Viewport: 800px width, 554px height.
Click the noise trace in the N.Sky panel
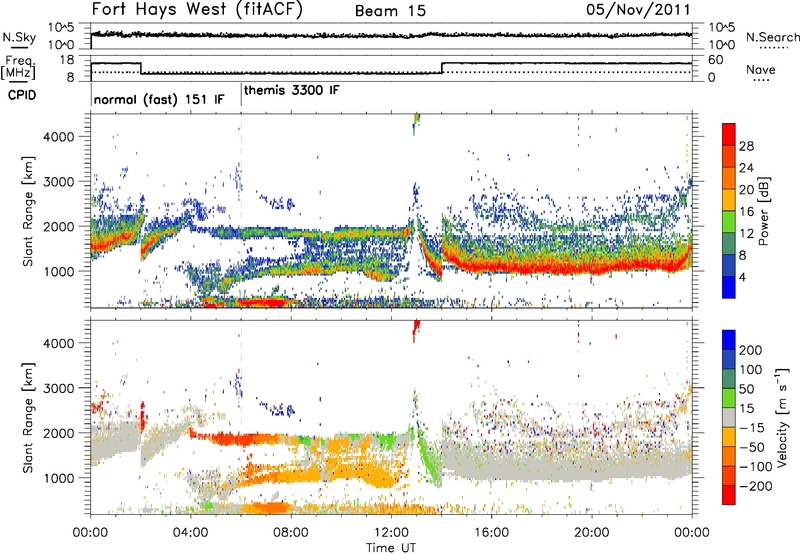point(391,35)
